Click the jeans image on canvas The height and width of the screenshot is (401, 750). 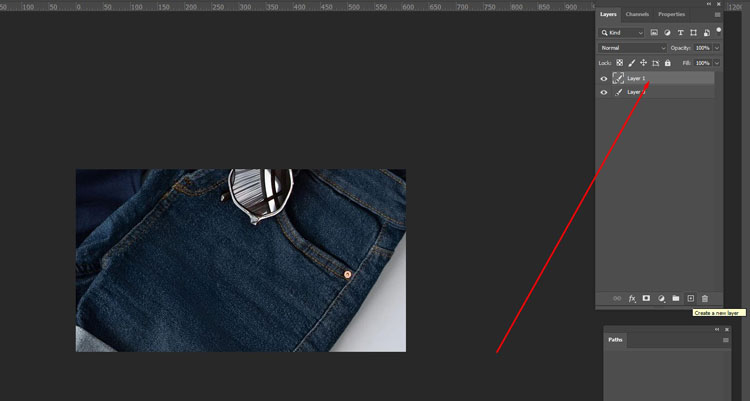coord(241,260)
